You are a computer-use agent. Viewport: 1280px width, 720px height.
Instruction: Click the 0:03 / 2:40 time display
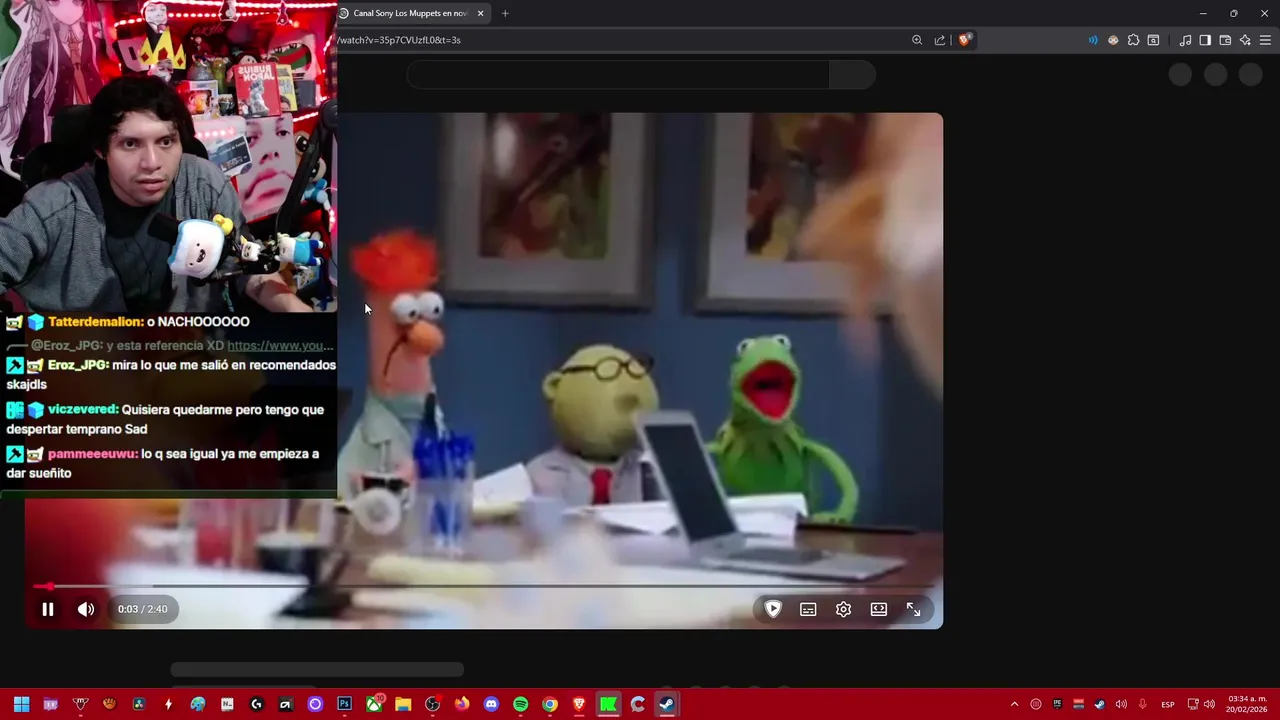pyautogui.click(x=142, y=609)
